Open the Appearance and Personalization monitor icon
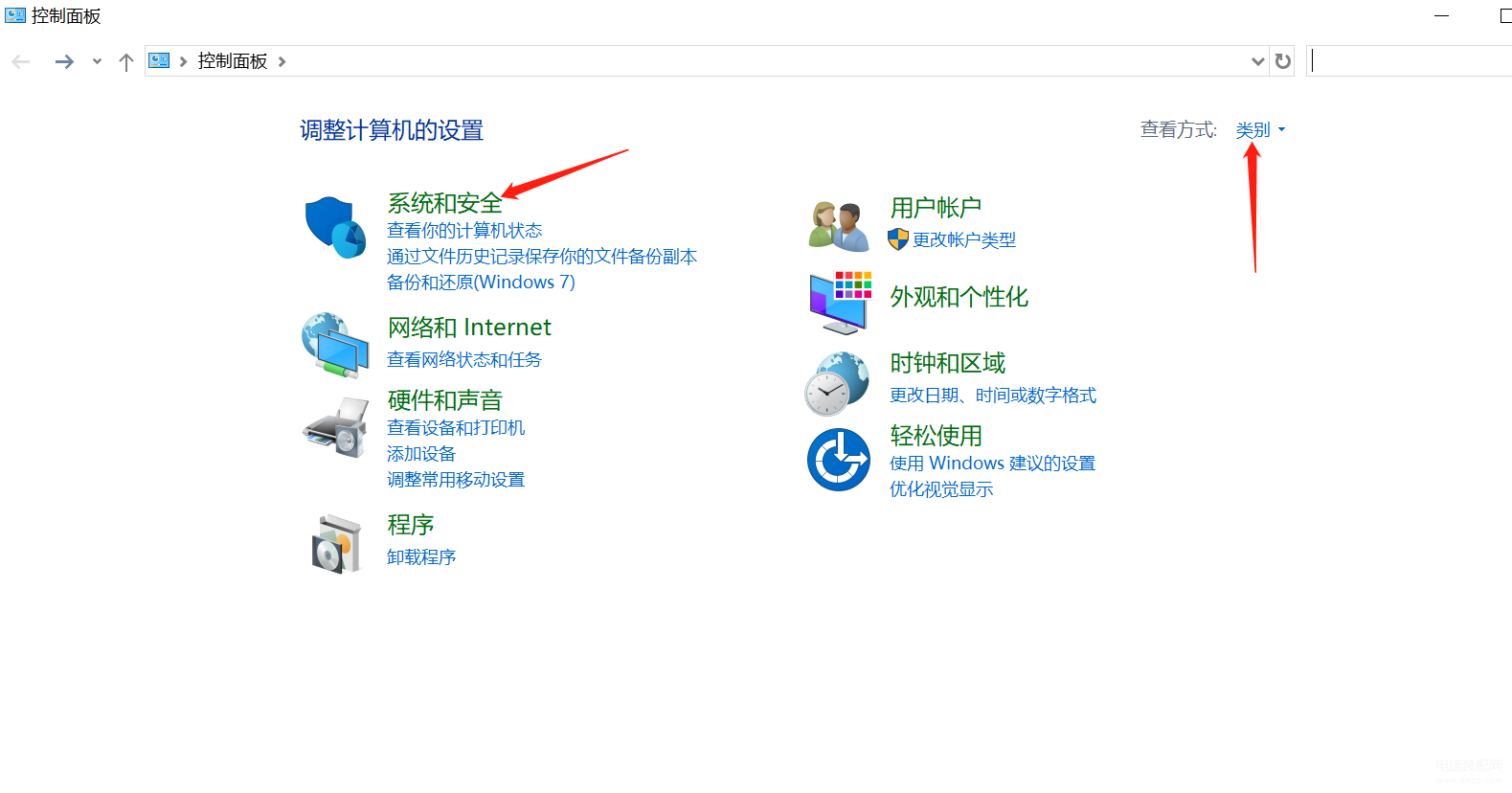Image resolution: width=1512 pixels, height=793 pixels. [840, 303]
